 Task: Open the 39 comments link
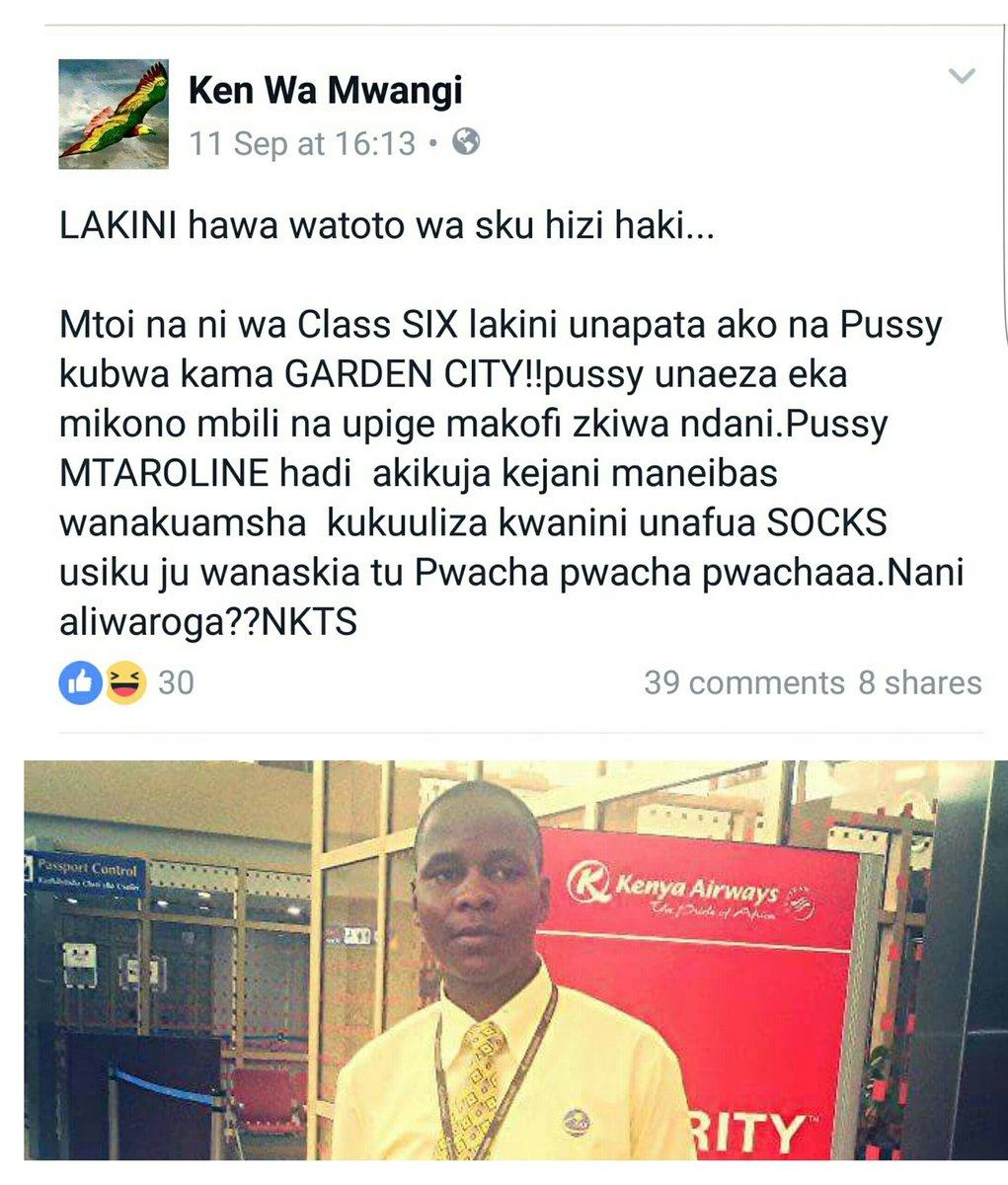pos(744,682)
